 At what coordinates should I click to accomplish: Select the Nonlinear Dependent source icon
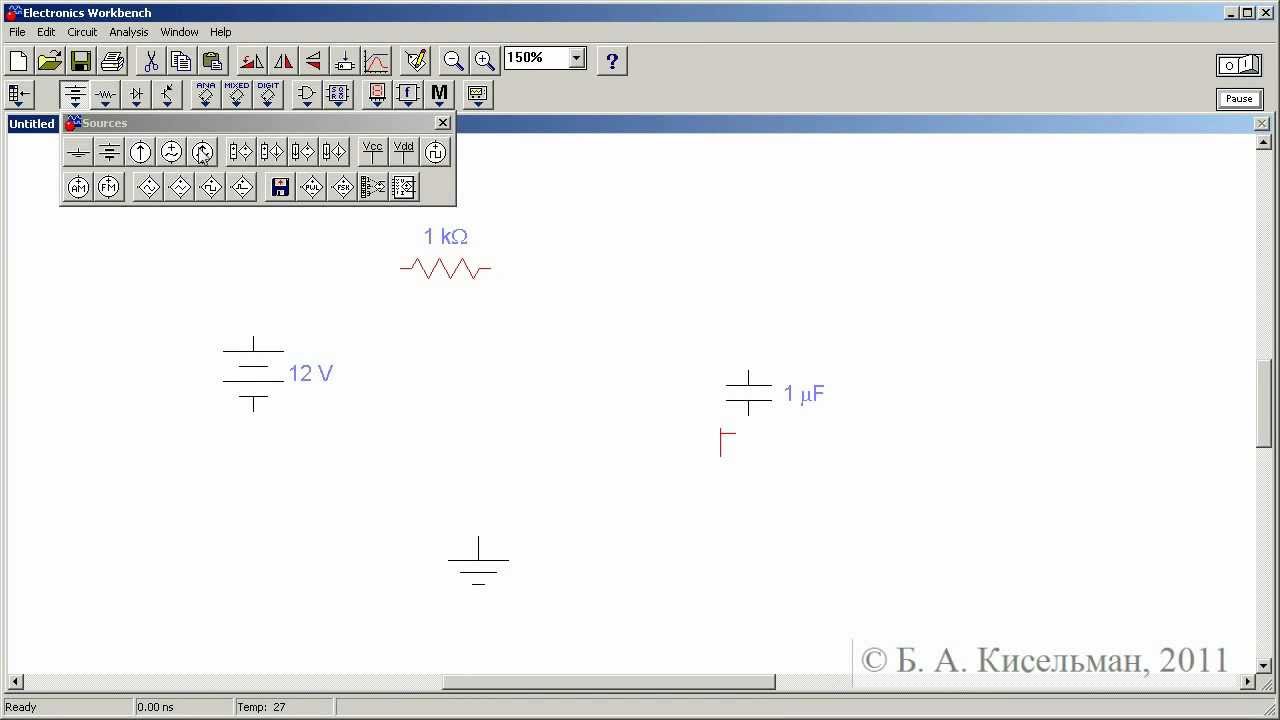(404, 187)
